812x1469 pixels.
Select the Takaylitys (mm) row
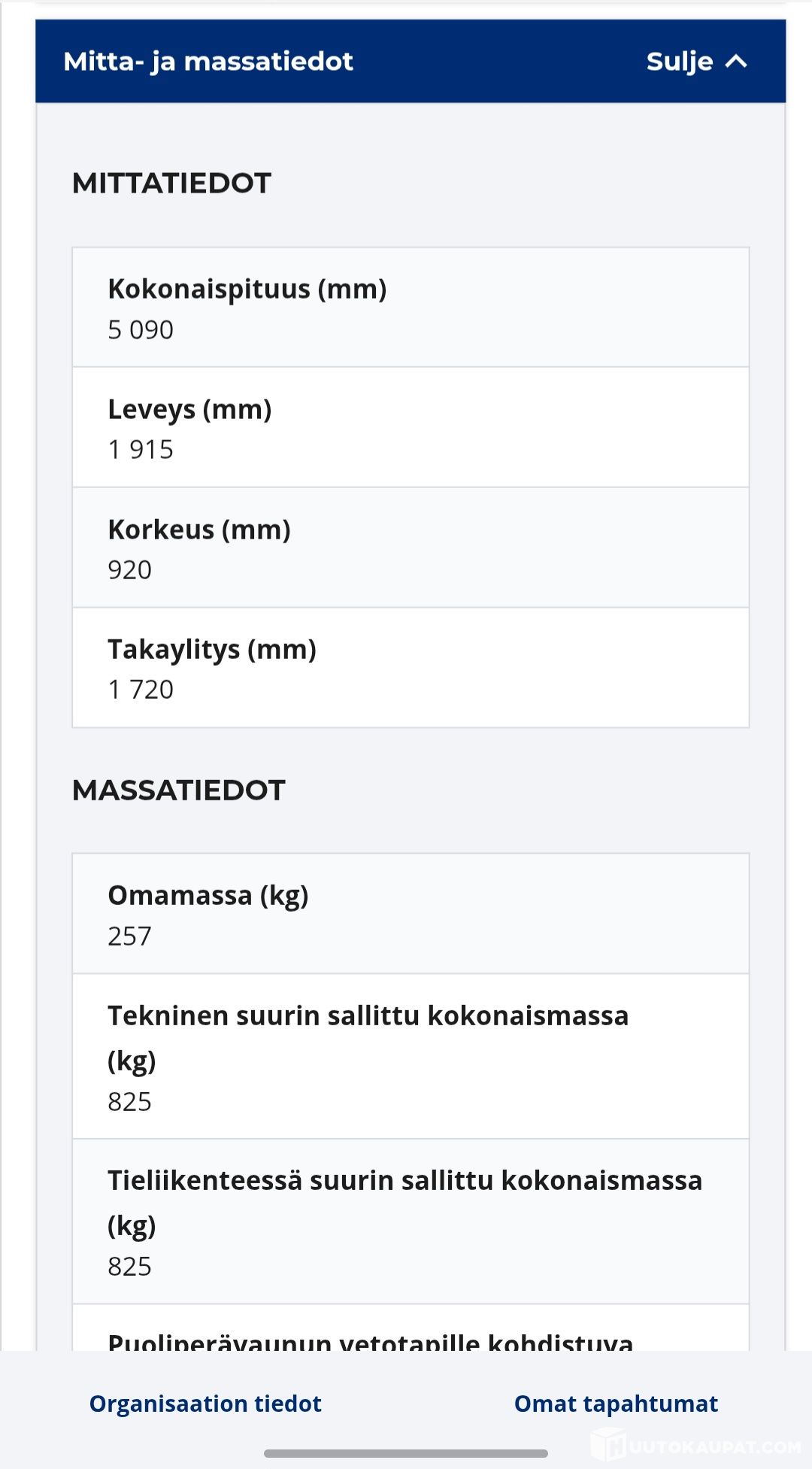coord(411,668)
